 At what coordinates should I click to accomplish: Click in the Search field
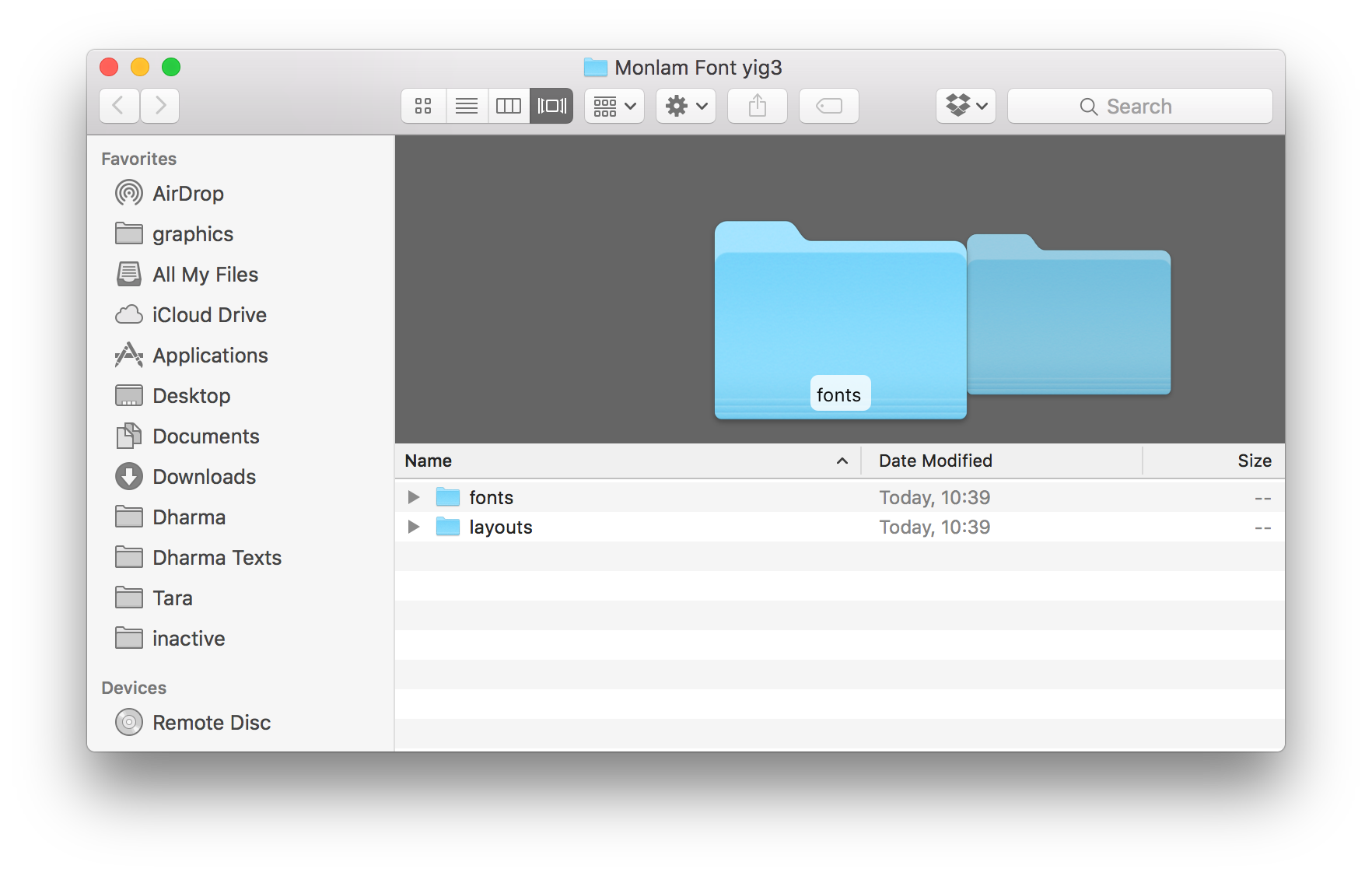click(1140, 106)
